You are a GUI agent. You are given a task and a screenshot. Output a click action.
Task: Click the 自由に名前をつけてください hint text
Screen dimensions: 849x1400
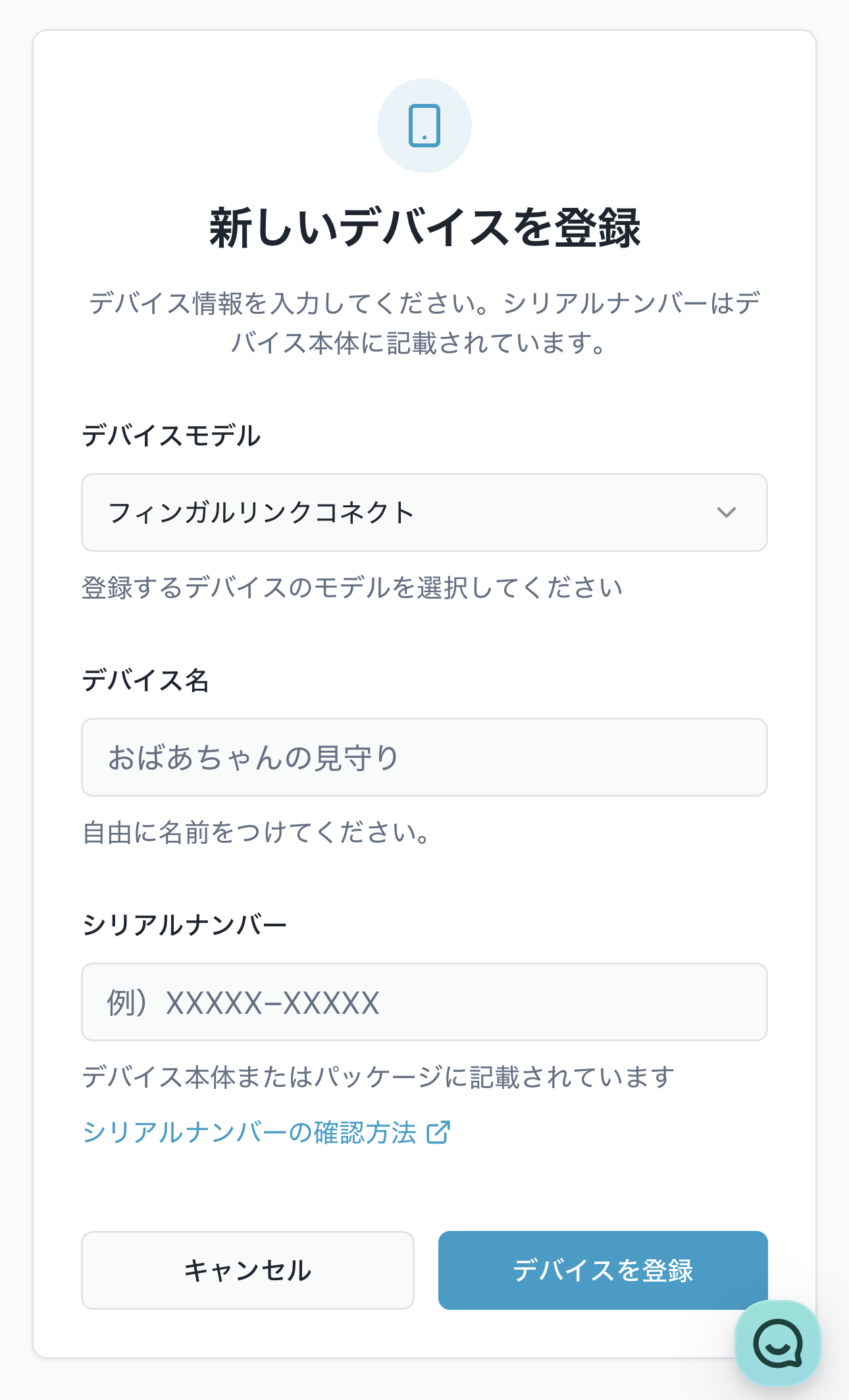tap(256, 832)
